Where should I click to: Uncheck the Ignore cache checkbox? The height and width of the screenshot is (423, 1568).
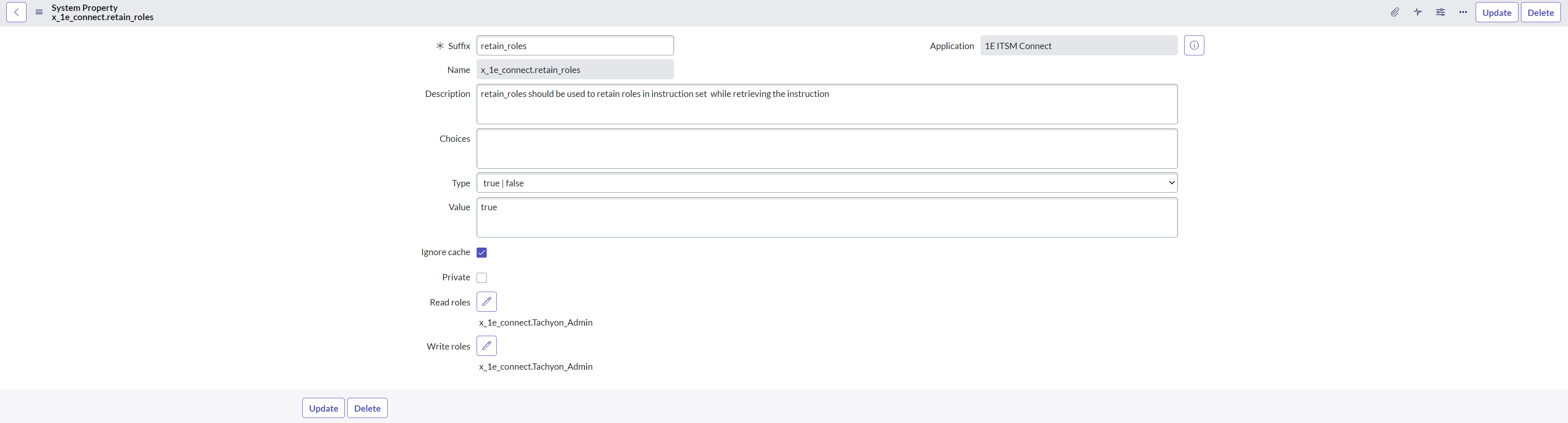point(482,253)
